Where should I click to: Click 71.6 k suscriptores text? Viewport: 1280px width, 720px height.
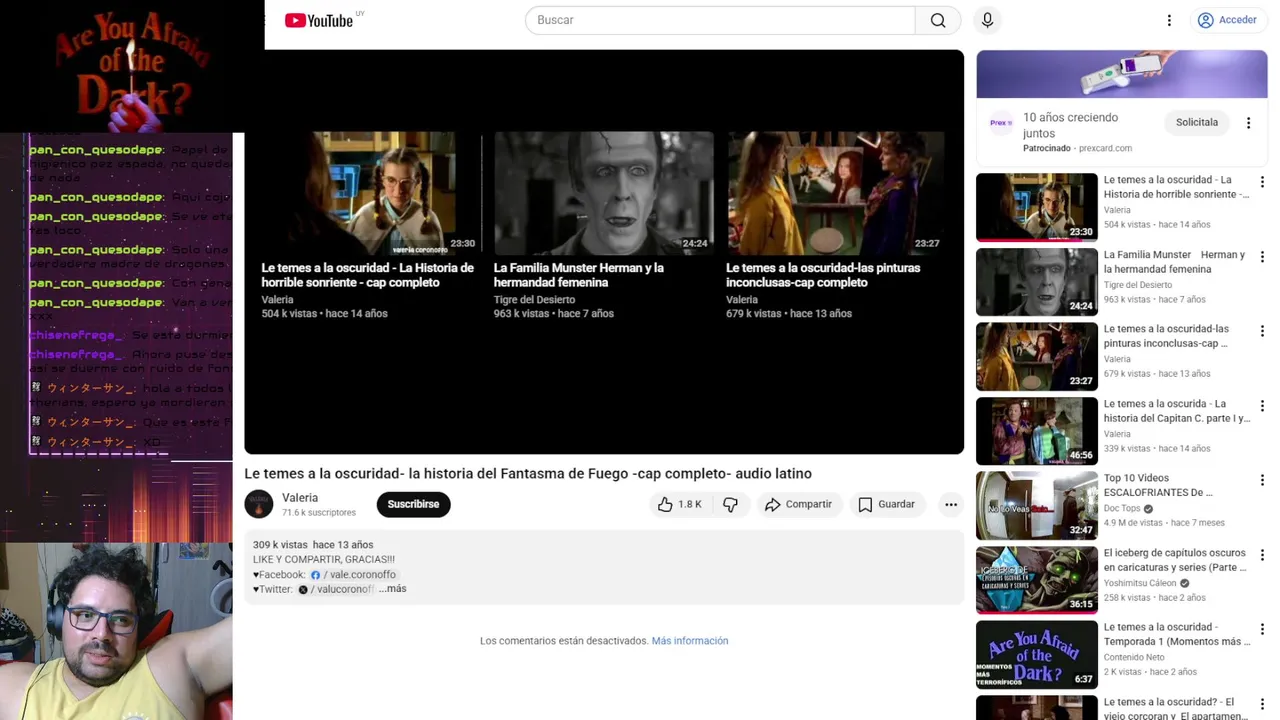point(319,513)
